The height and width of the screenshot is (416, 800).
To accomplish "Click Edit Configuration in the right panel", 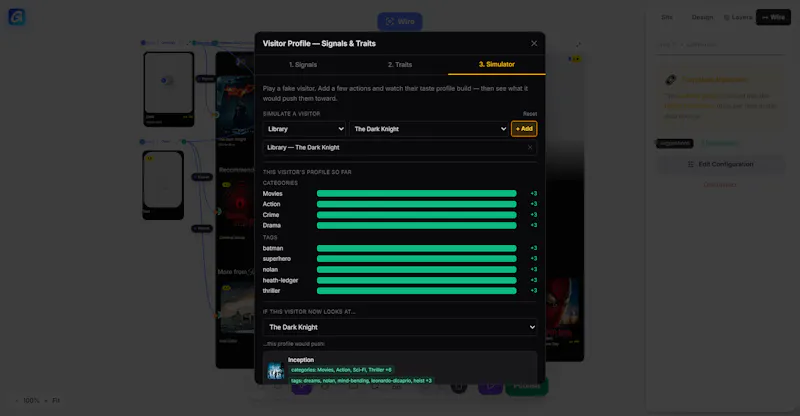I will point(720,164).
